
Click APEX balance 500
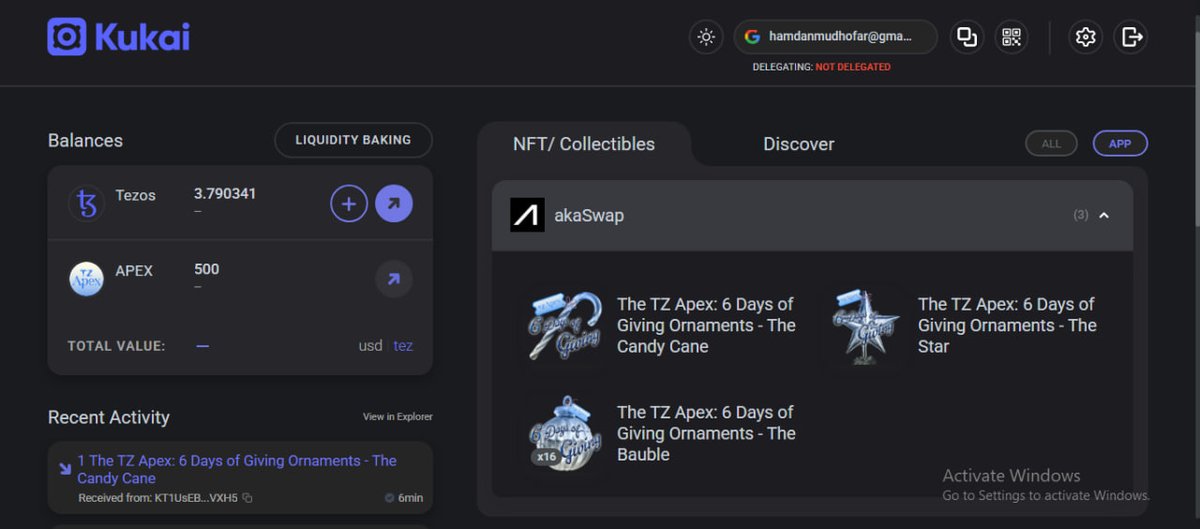[x=207, y=269]
